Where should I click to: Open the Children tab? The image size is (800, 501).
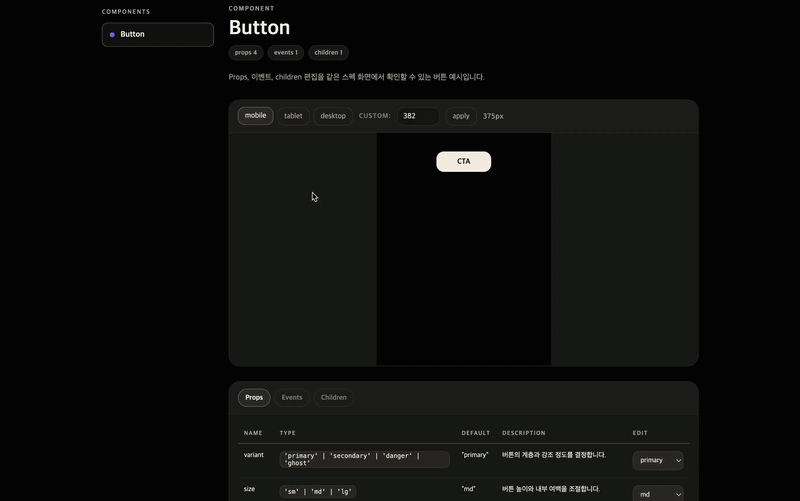coord(334,397)
